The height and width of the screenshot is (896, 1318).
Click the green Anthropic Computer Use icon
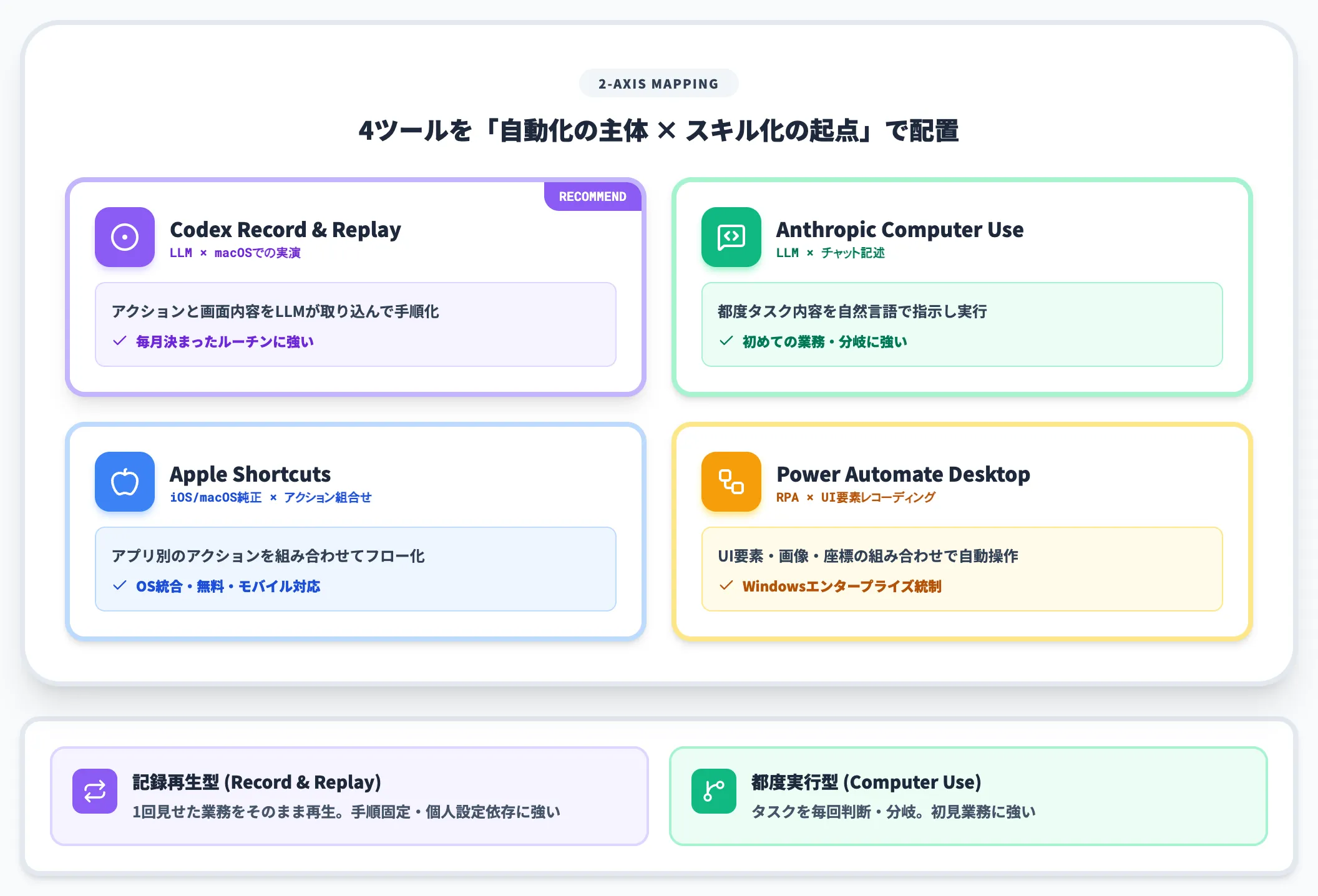tap(731, 237)
